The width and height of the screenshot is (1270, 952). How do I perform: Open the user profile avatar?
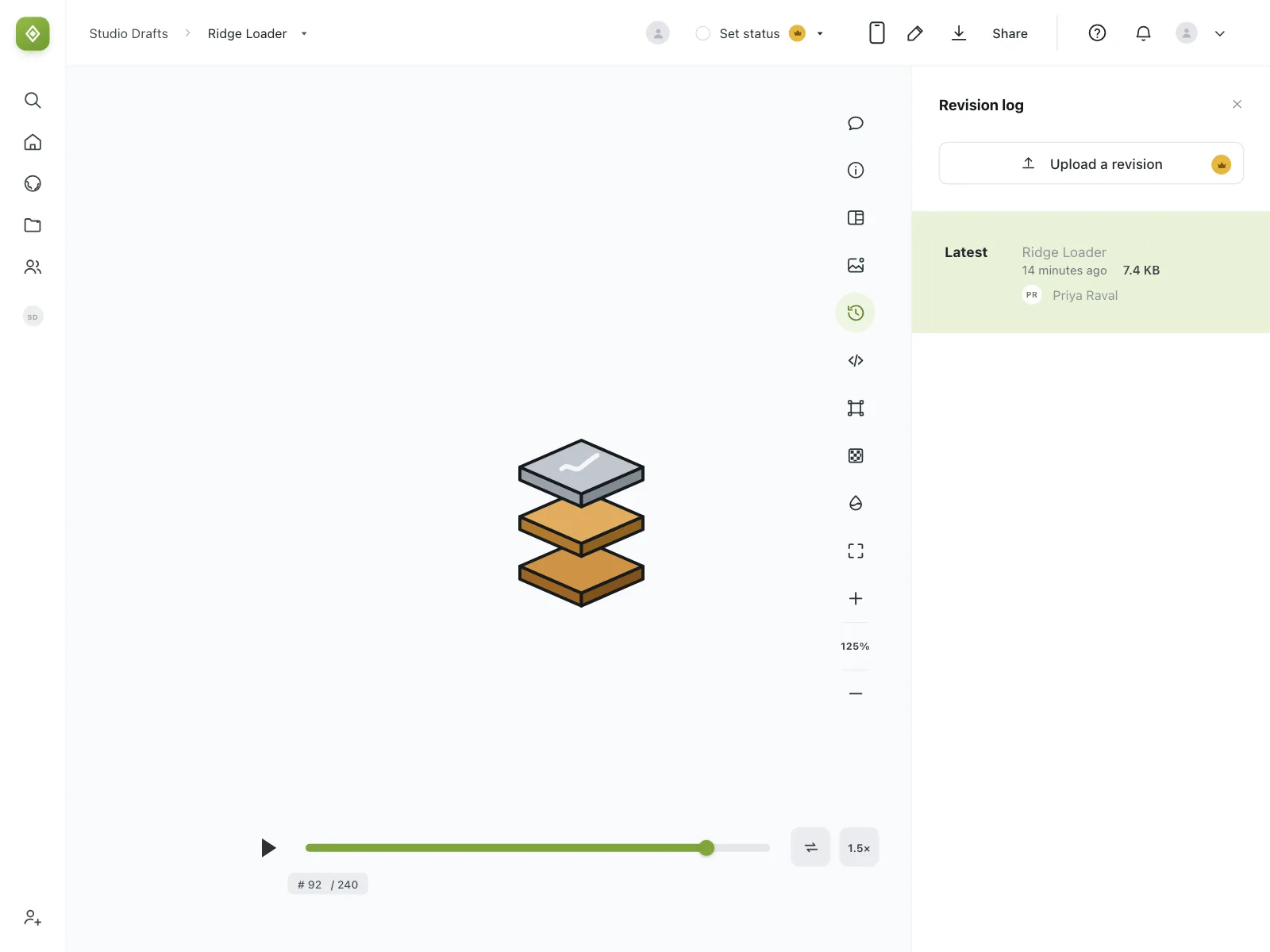(x=1187, y=33)
